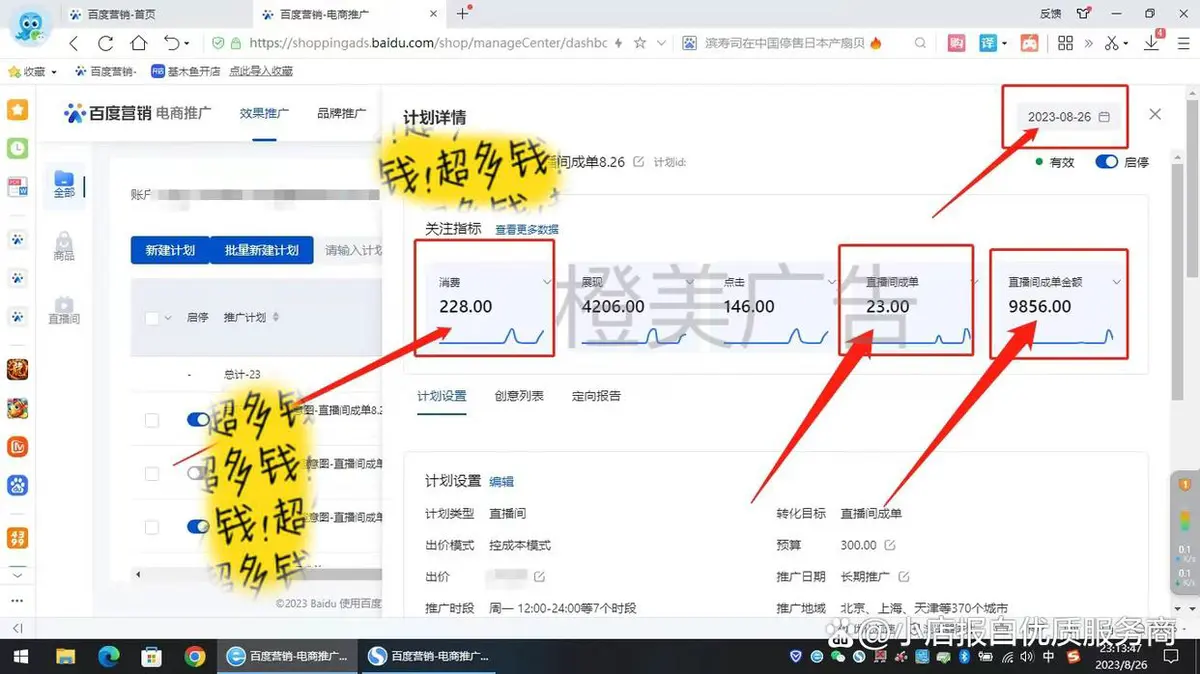
Task: Click the bookmark star in address bar
Action: (x=640, y=43)
